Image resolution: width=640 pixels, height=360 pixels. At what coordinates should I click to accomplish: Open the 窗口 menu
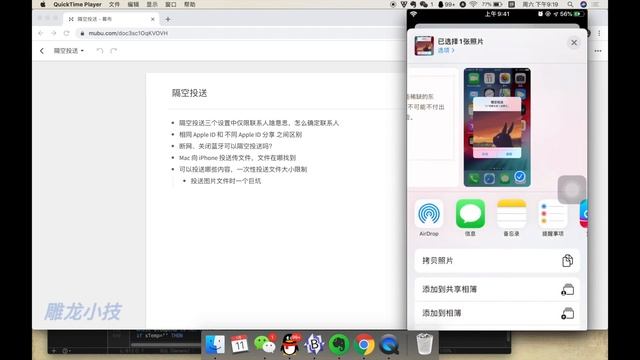[171, 4]
